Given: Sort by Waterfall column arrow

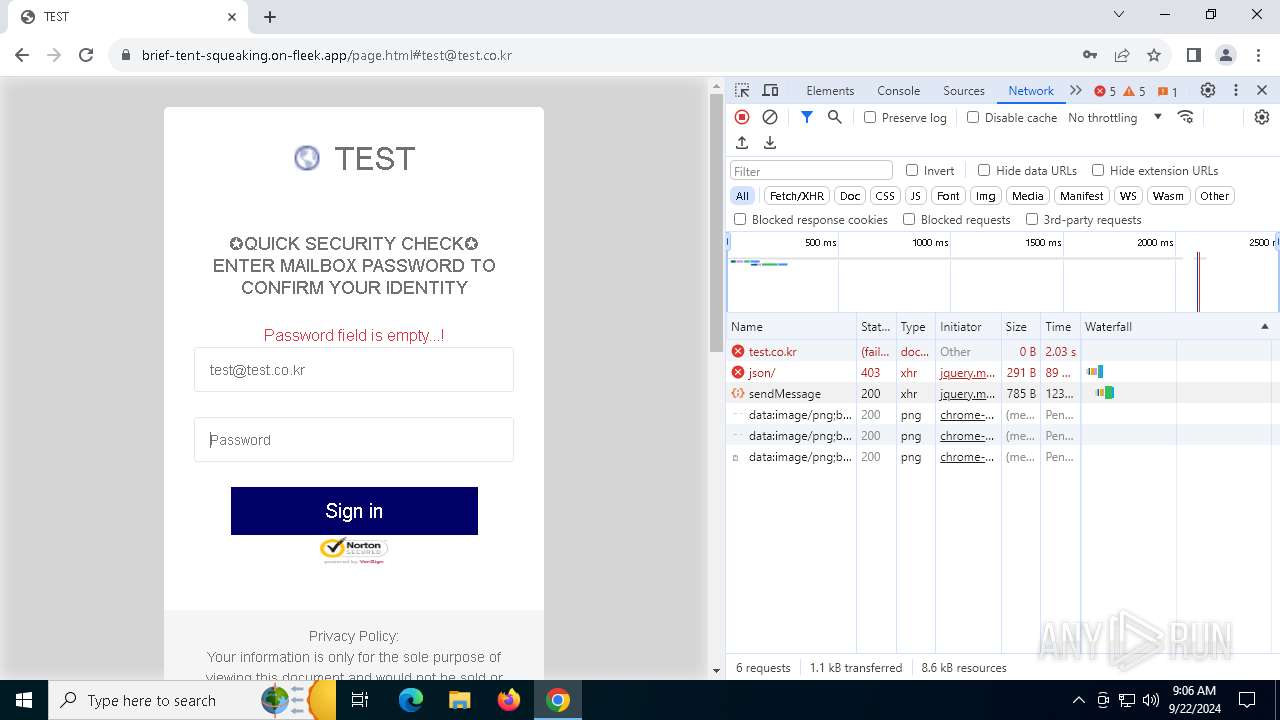Looking at the screenshot, I should (x=1264, y=327).
